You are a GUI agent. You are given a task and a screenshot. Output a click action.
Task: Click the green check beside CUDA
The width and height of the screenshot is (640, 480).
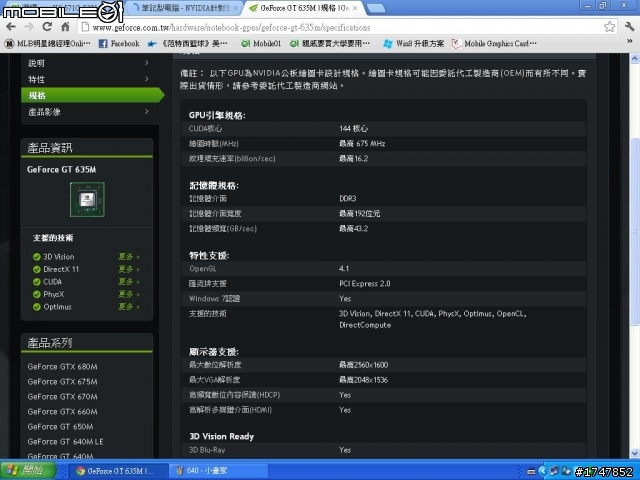(37, 282)
